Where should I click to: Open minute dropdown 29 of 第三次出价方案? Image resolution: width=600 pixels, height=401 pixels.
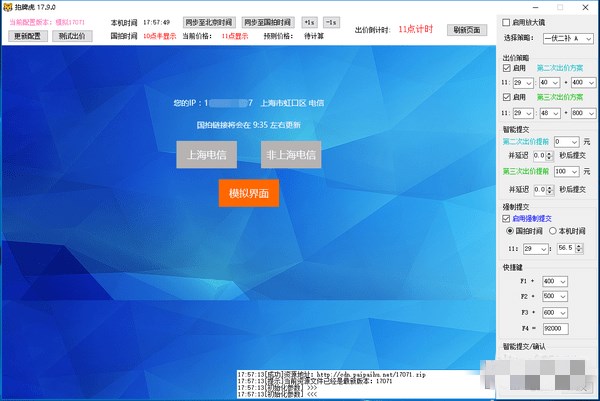click(523, 113)
